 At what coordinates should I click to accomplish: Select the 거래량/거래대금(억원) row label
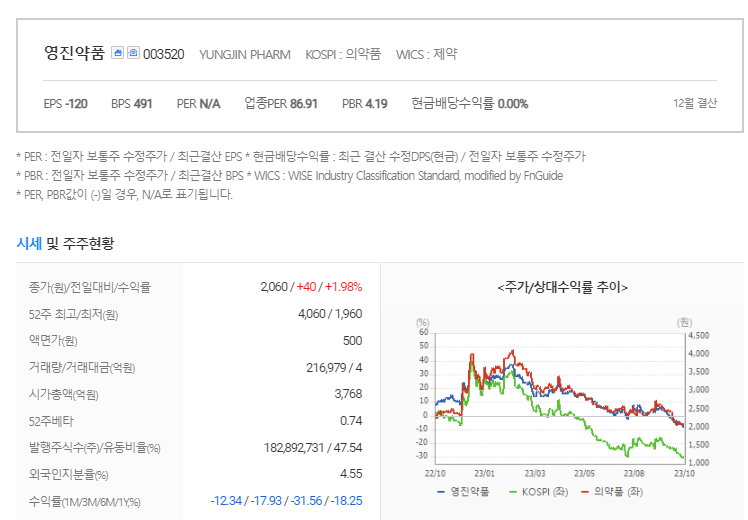(x=82, y=367)
